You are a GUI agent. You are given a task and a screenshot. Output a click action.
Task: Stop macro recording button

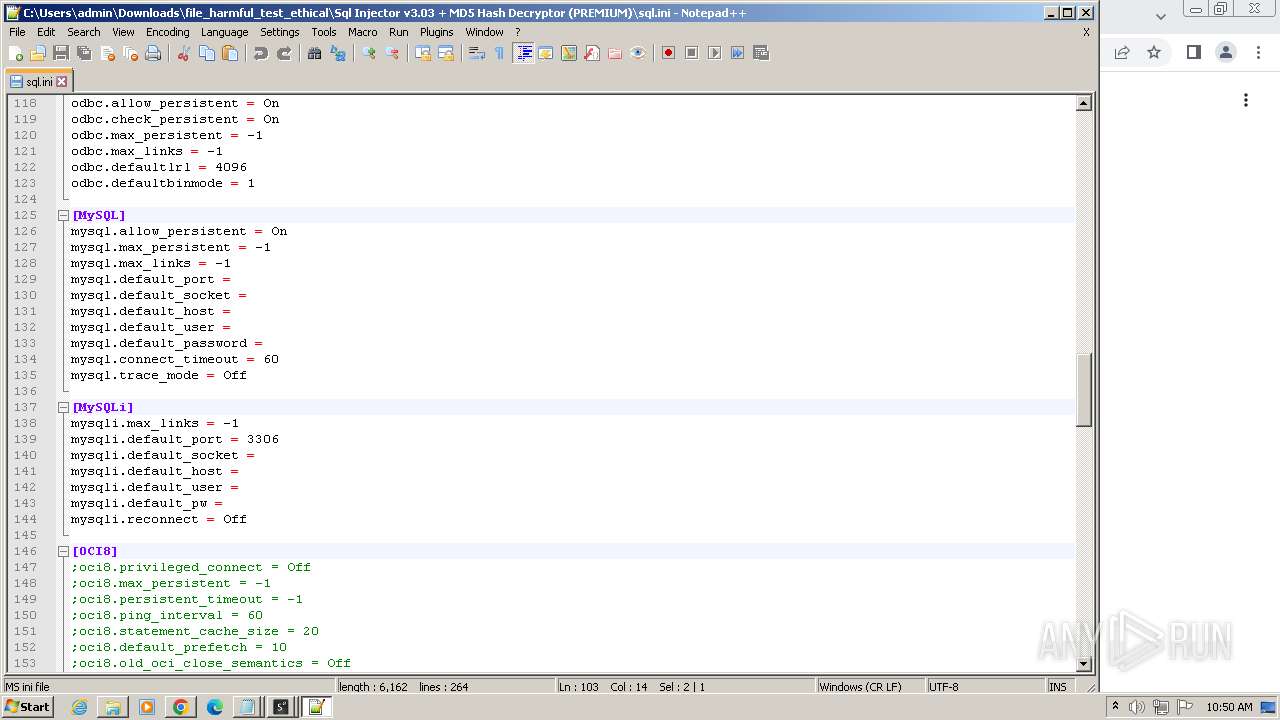(692, 53)
